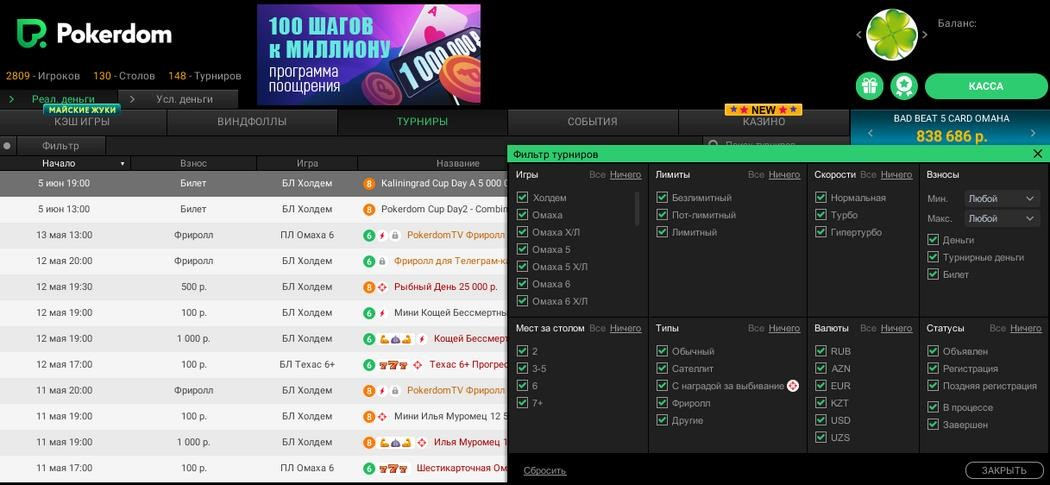This screenshot has width=1050, height=485.
Task: Select the Рыбный День 25 000 р. tournament
Action: [x=445, y=287]
